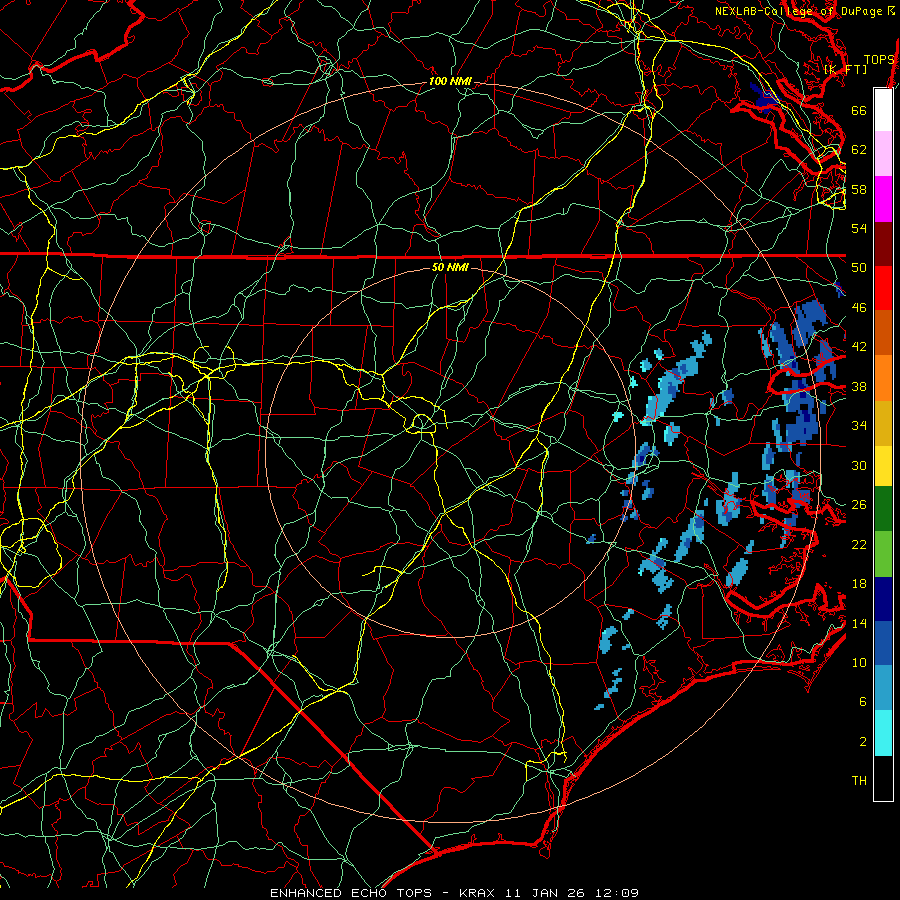Click the light green 26 kft legend swatch
The height and width of the screenshot is (900, 900).
883,554
